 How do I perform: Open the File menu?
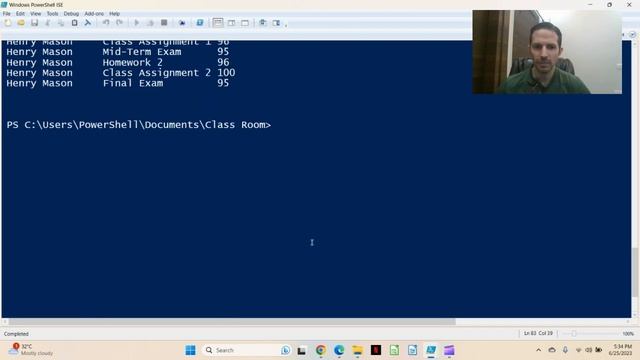tap(7, 13)
